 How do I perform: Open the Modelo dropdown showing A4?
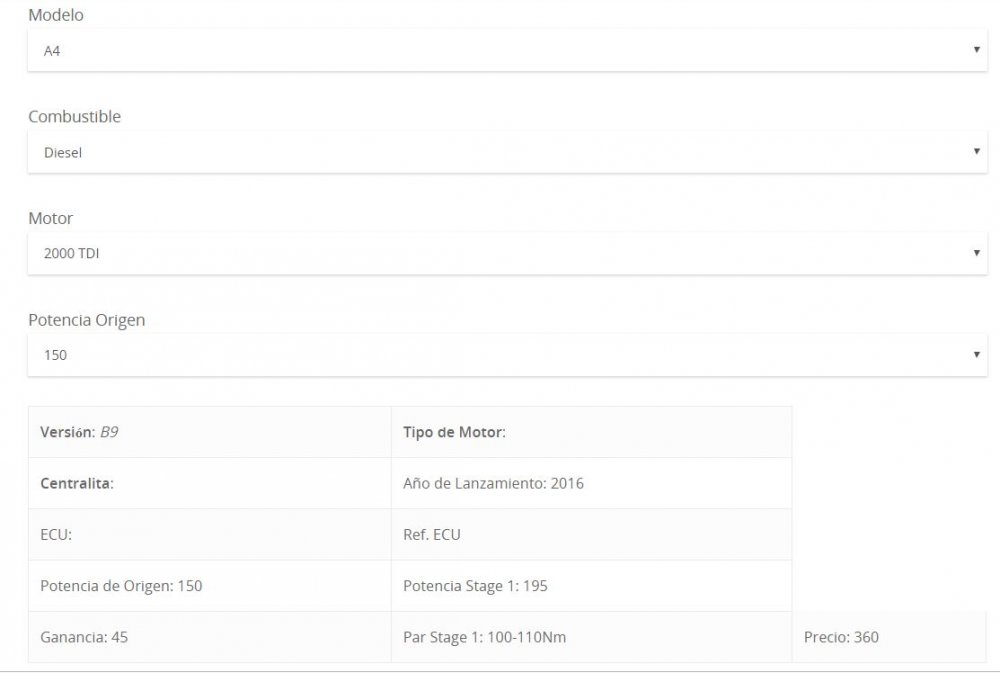(x=507, y=50)
